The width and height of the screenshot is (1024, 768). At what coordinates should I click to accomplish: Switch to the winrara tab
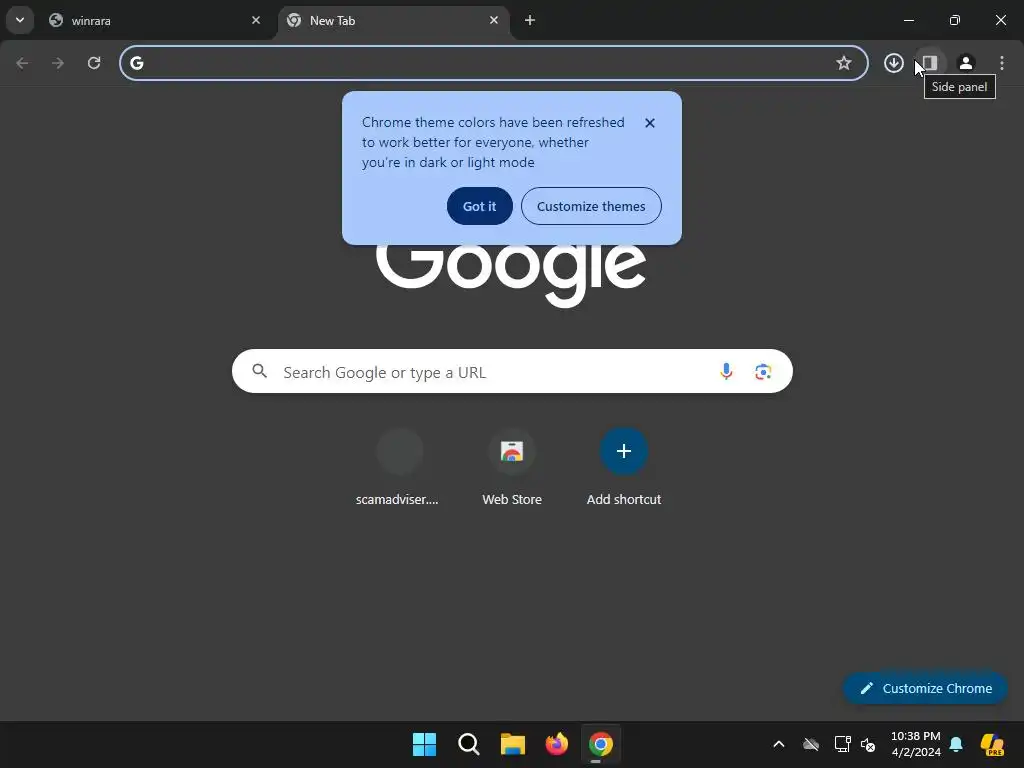click(155, 21)
